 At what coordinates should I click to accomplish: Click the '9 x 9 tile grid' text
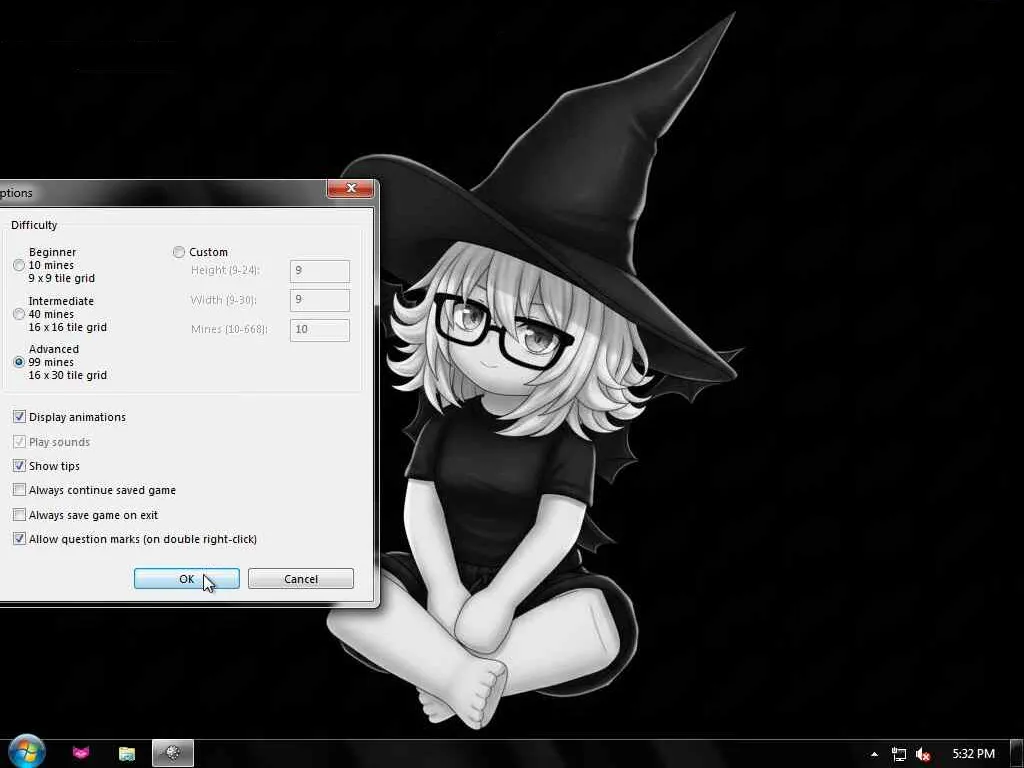coord(61,278)
